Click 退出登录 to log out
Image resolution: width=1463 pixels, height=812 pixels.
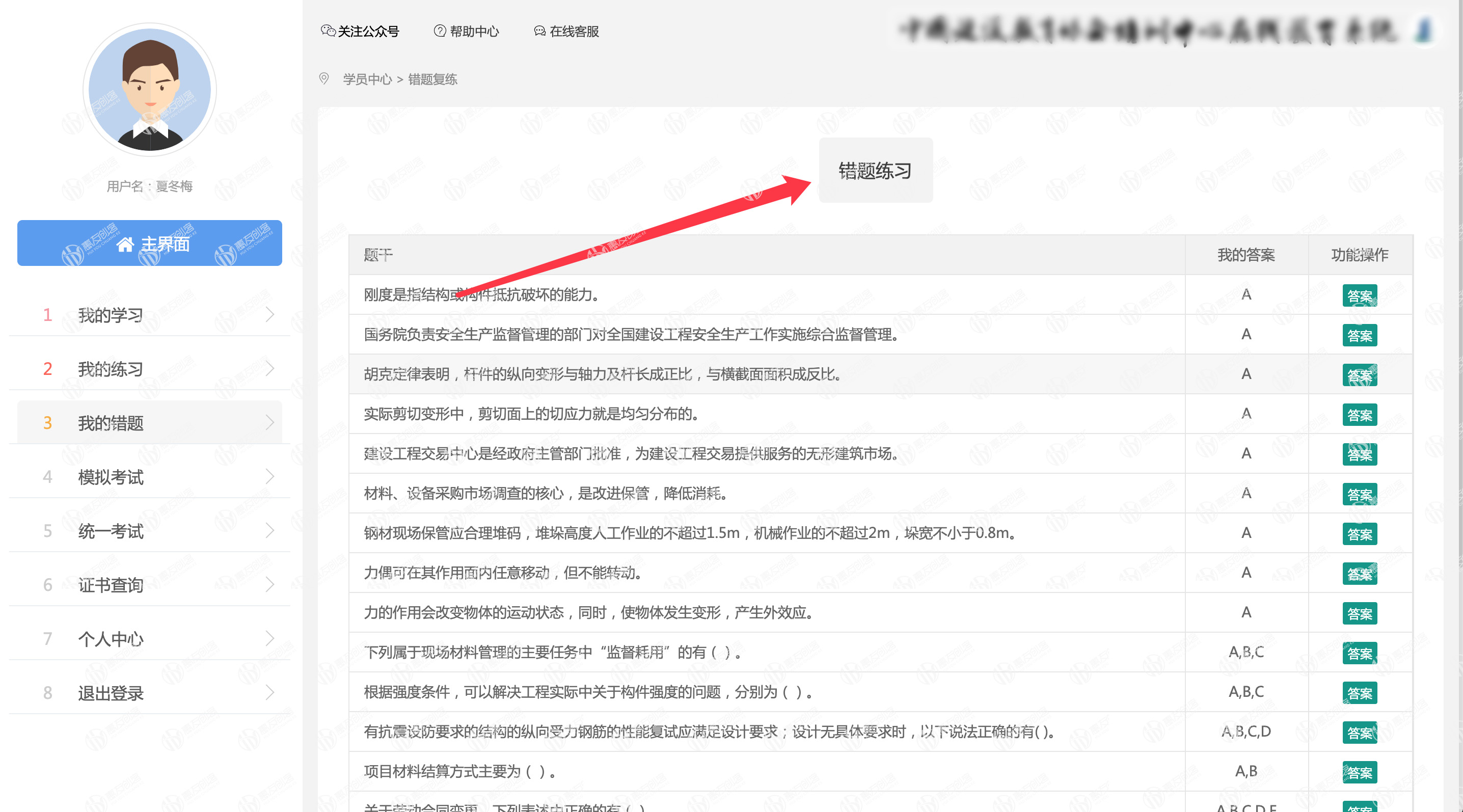111,693
